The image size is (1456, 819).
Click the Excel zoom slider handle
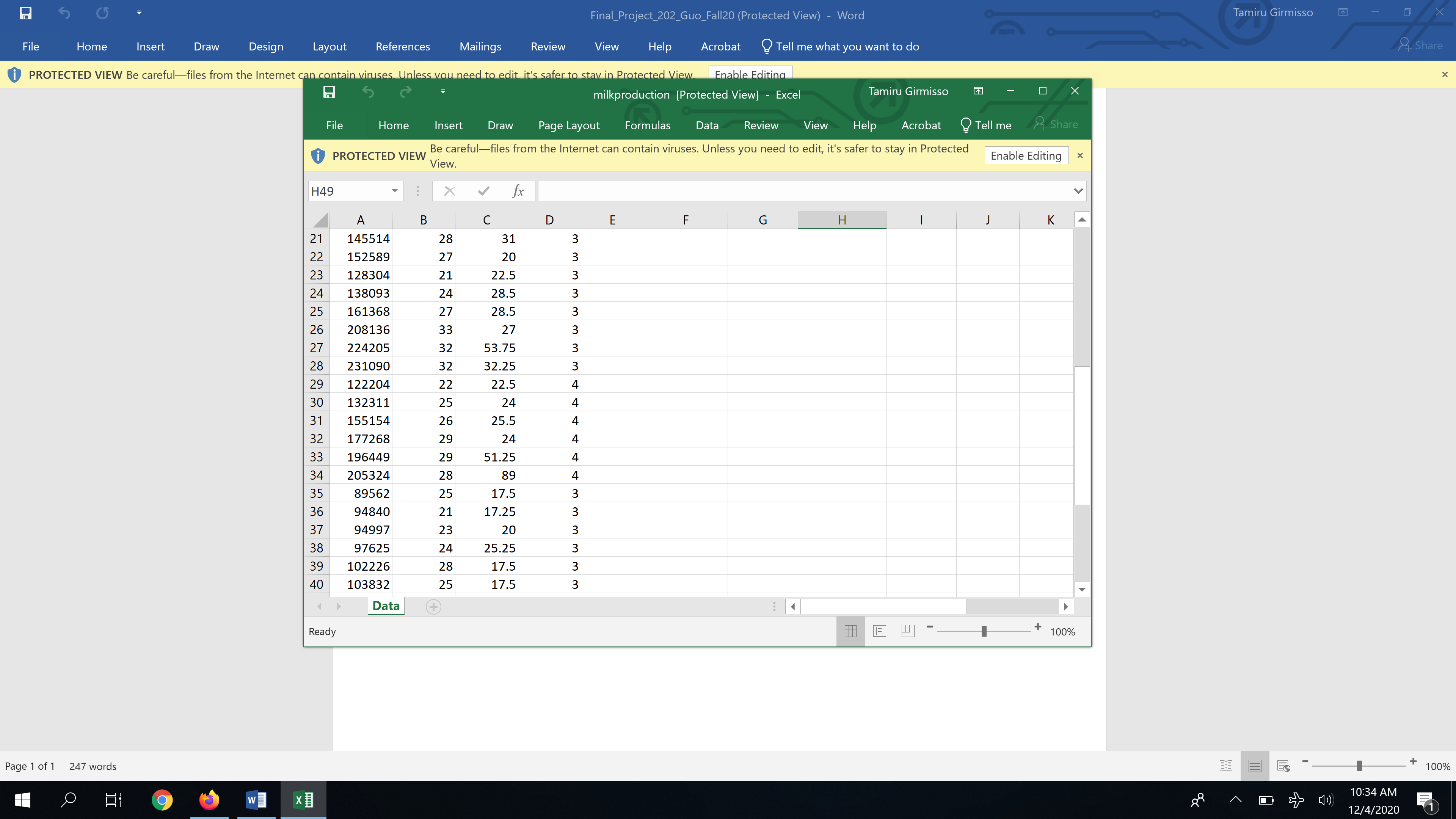[x=984, y=631]
